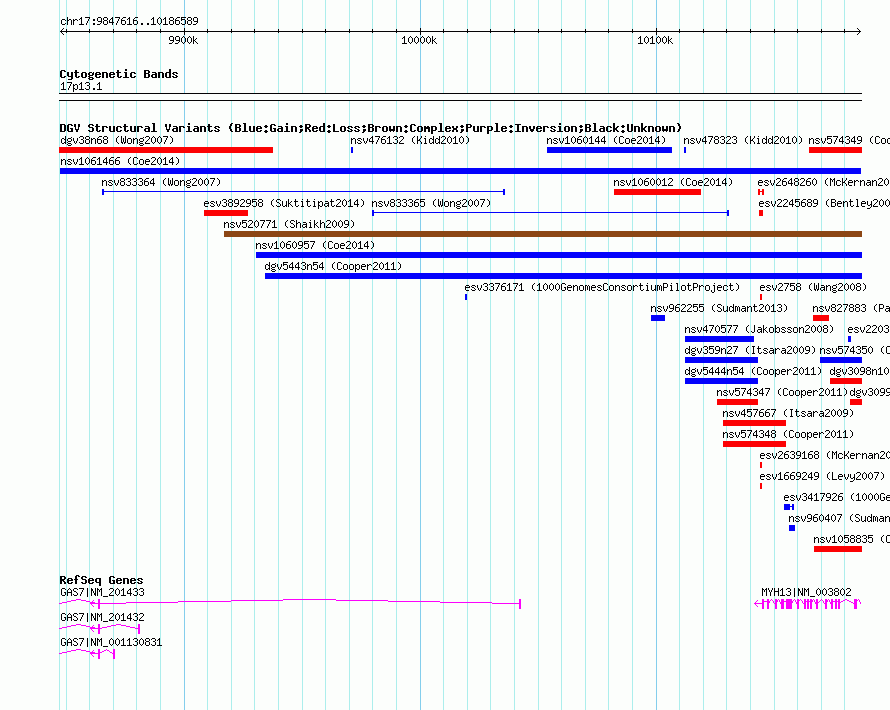Image resolution: width=890 pixels, height=710 pixels.
Task: Open esv3376171 1000GenomesConsortiumPilotProject label
Action: (x=603, y=287)
